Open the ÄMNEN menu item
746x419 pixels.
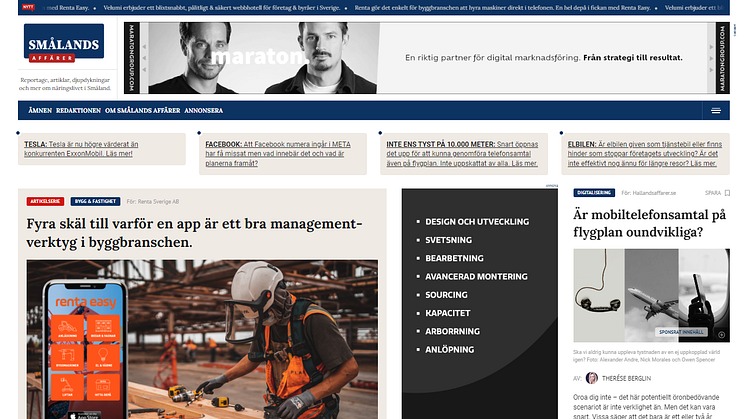click(39, 110)
